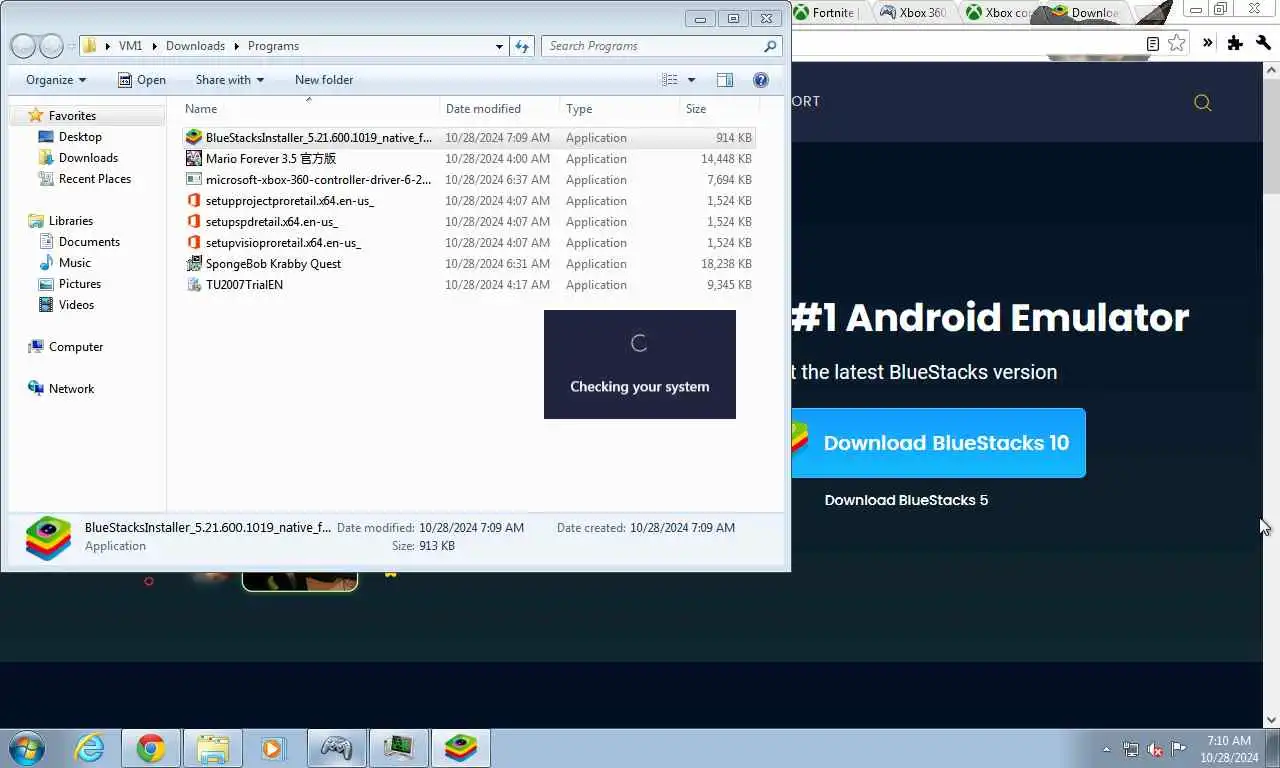Click BlueStacks taskbar icon
Viewport: 1280px width, 768px height.
tap(461, 748)
